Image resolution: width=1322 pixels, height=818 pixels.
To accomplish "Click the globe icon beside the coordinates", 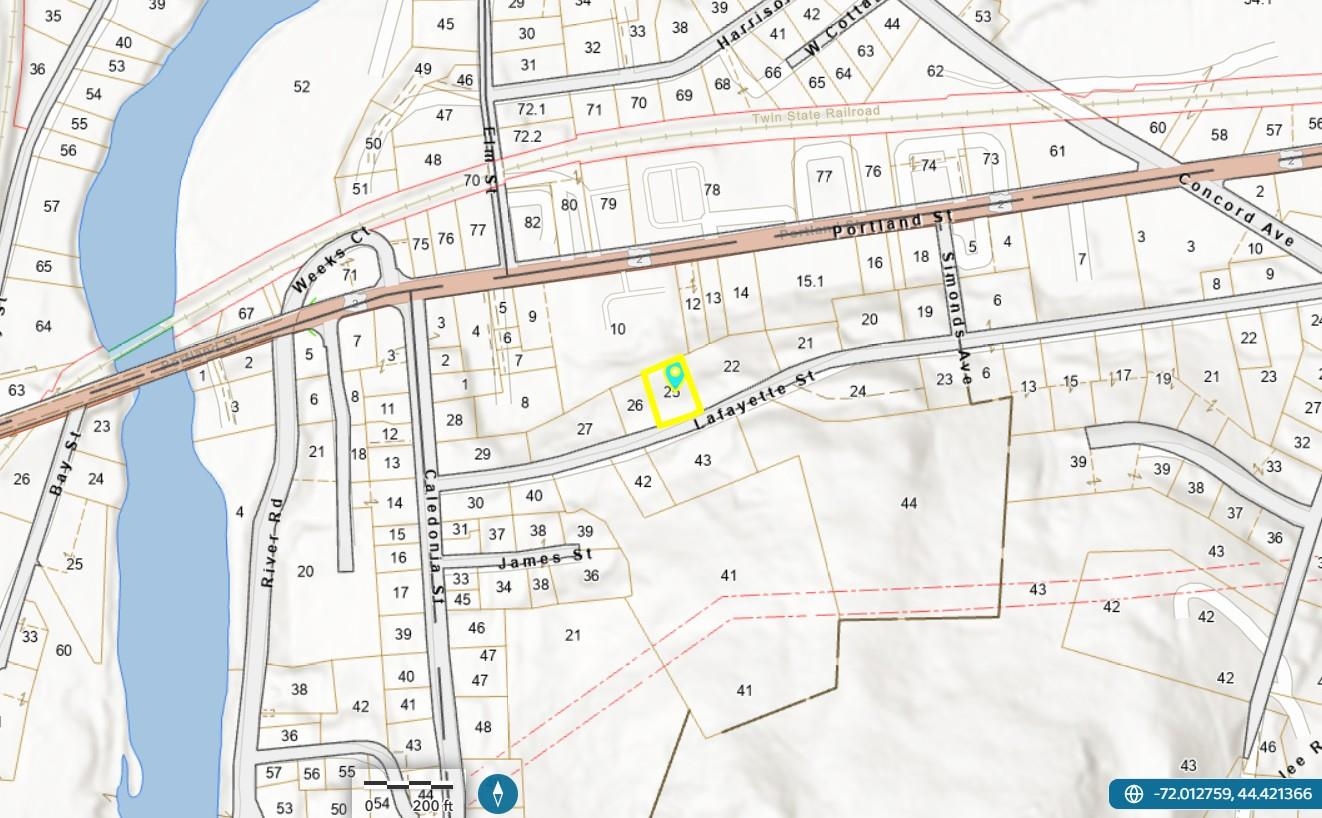I will click(1133, 794).
